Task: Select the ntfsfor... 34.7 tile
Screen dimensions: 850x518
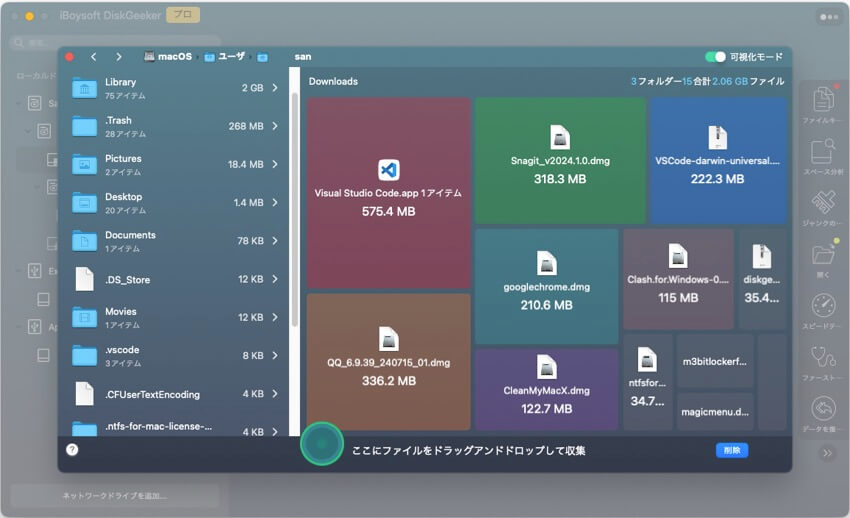Action: pyautogui.click(x=647, y=383)
